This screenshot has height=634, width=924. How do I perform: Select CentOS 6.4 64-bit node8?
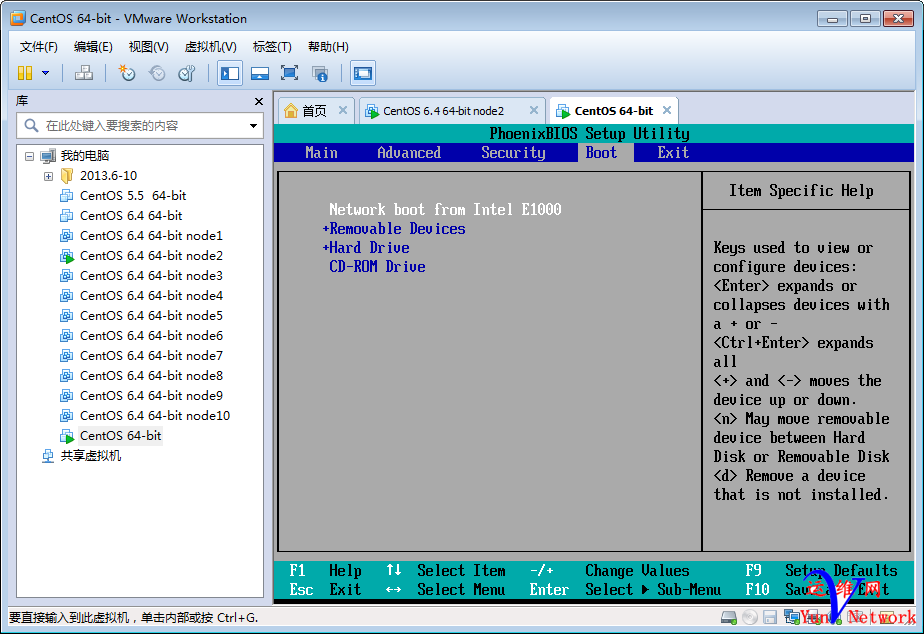pos(151,376)
